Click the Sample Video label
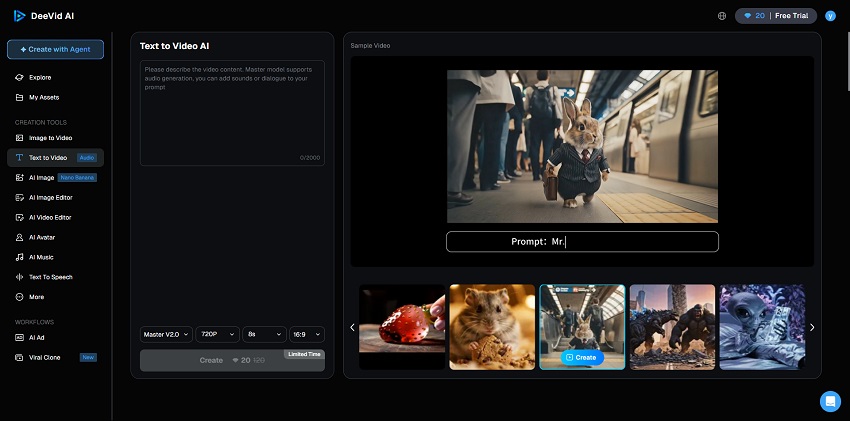The image size is (850, 421). tap(370, 46)
